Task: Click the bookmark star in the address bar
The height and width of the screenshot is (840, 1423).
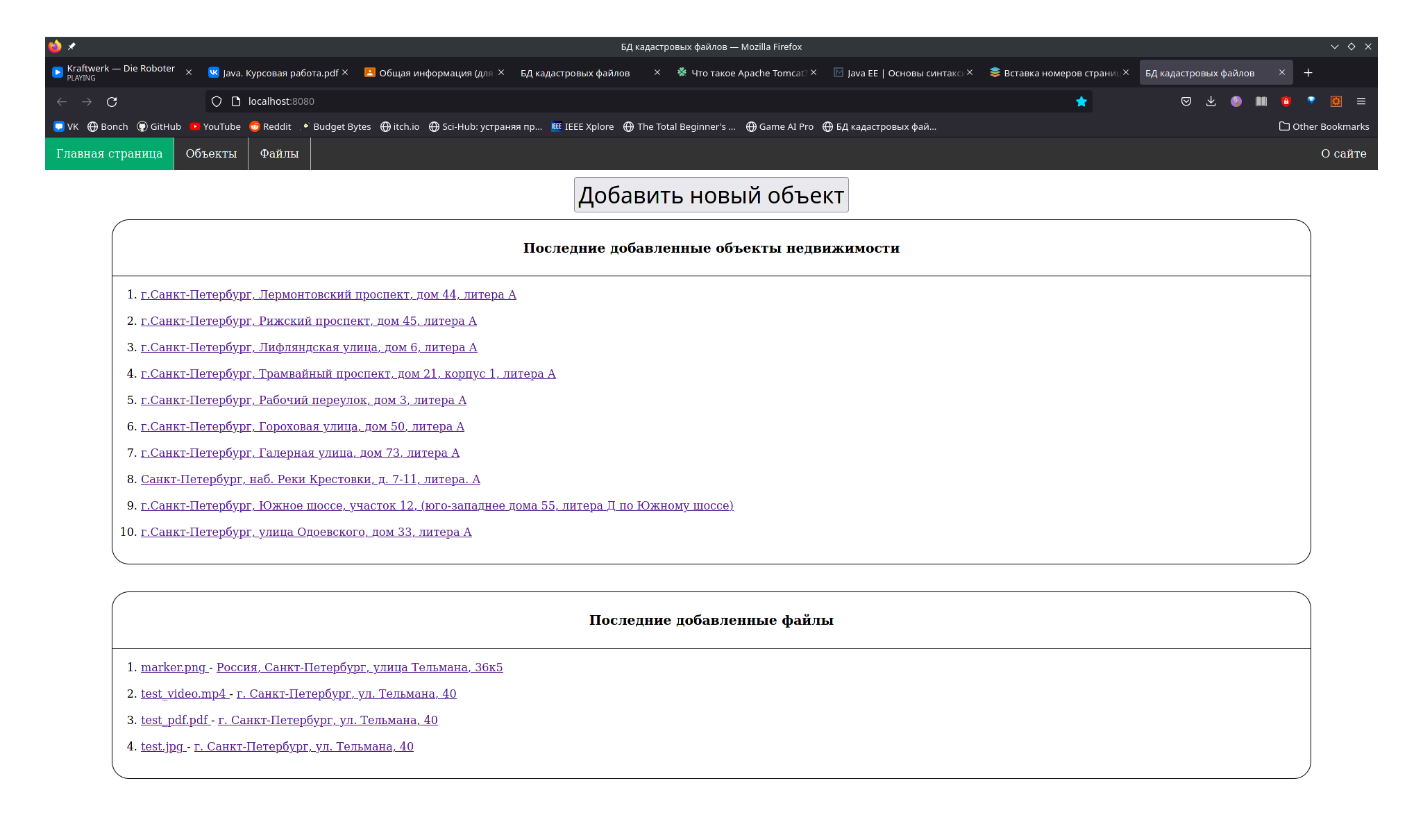Action: point(1081,101)
